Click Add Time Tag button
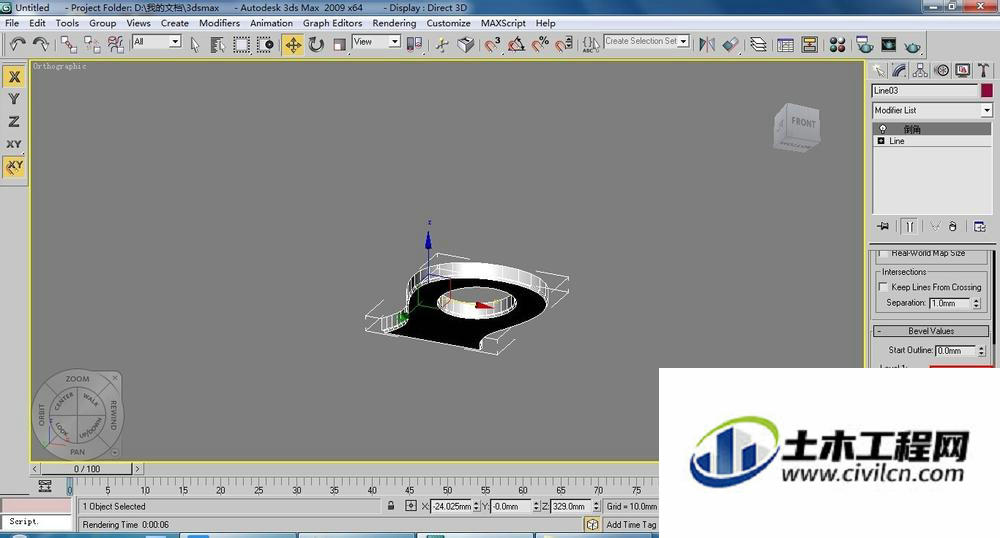This screenshot has width=1000, height=538. pyautogui.click(x=631, y=525)
